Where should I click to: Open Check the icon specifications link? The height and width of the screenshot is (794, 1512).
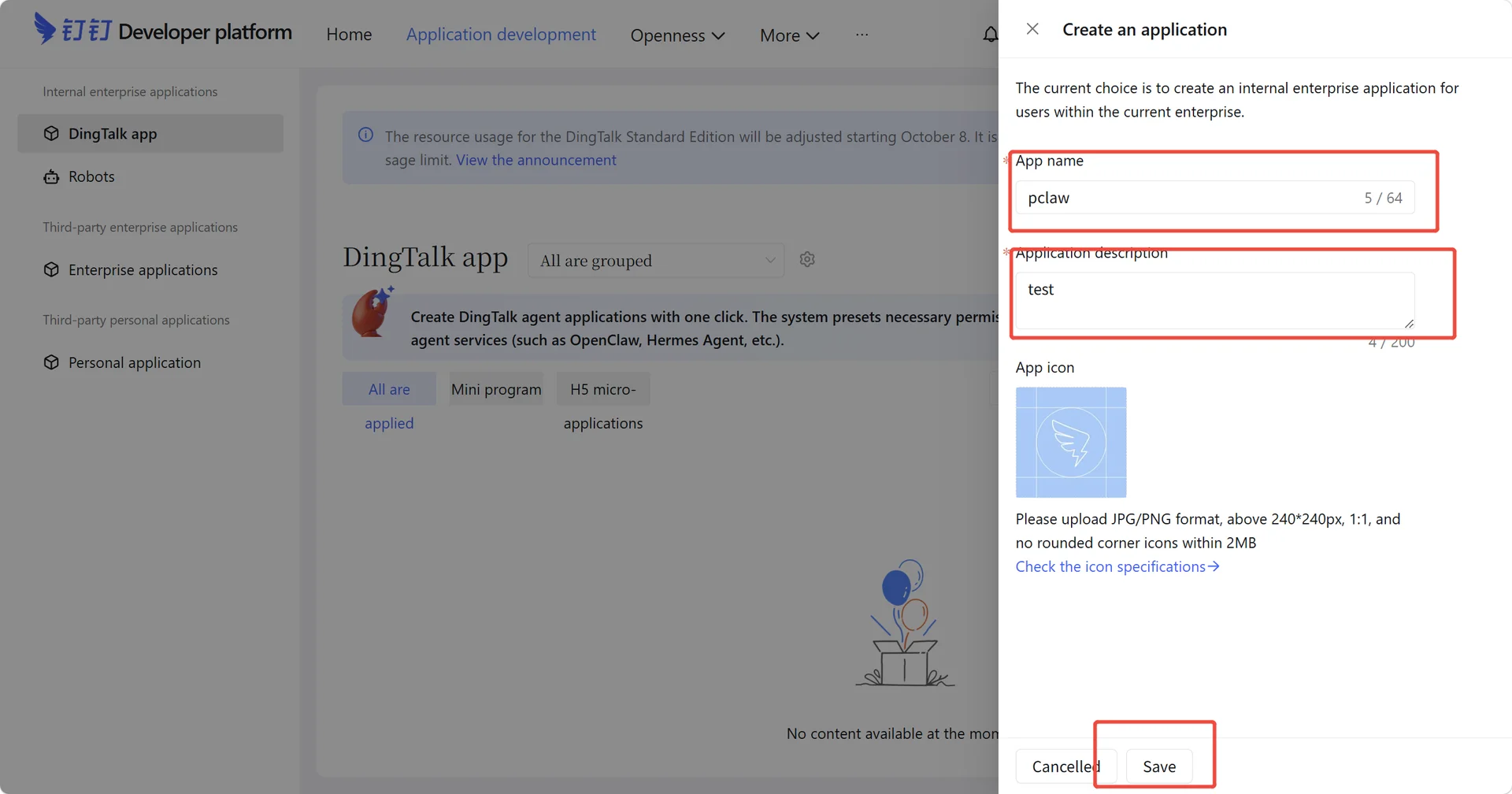coord(1117,566)
